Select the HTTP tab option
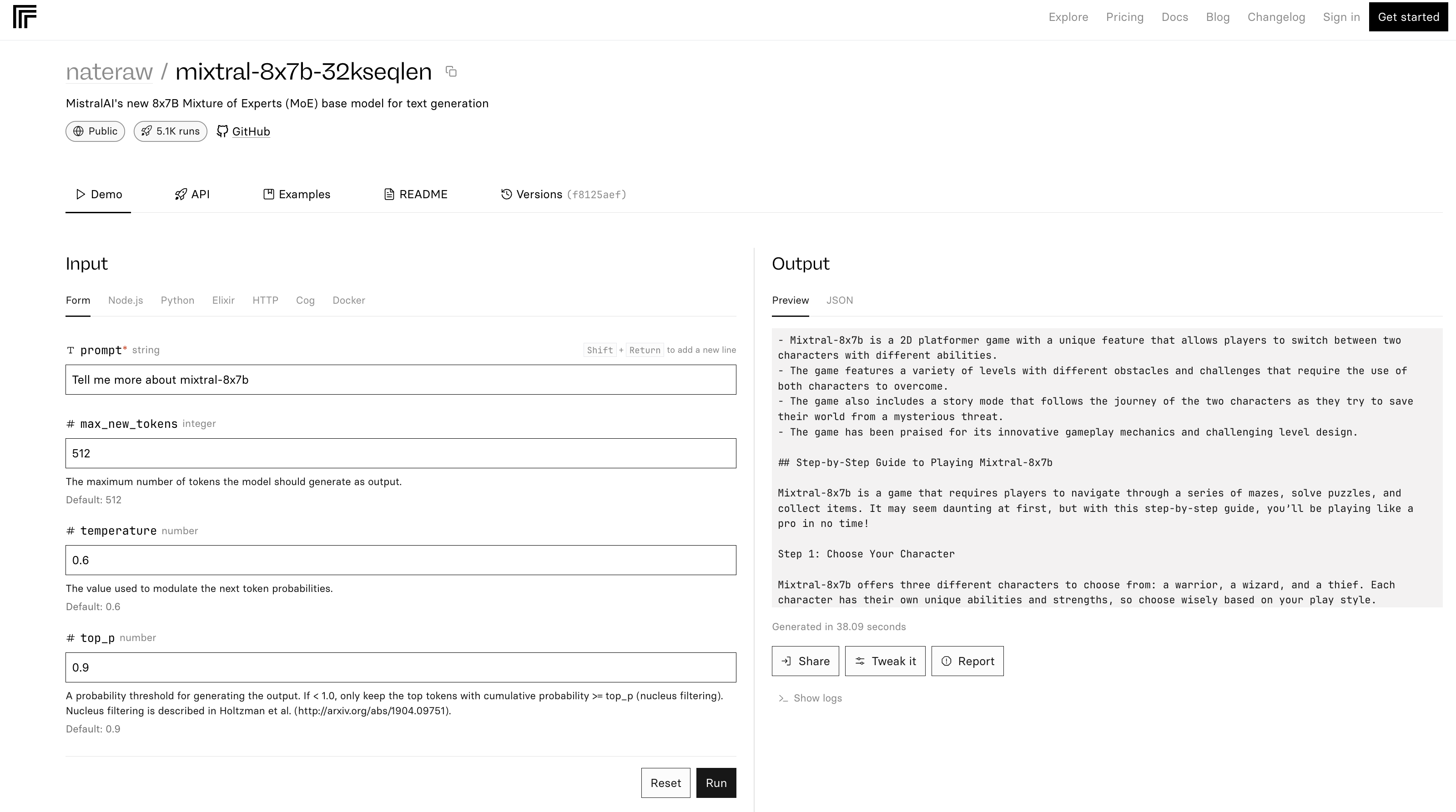The width and height of the screenshot is (1456, 812). [265, 300]
